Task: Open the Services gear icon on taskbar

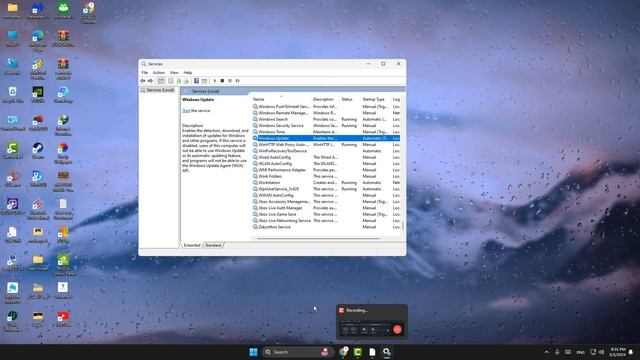Action: click(386, 352)
